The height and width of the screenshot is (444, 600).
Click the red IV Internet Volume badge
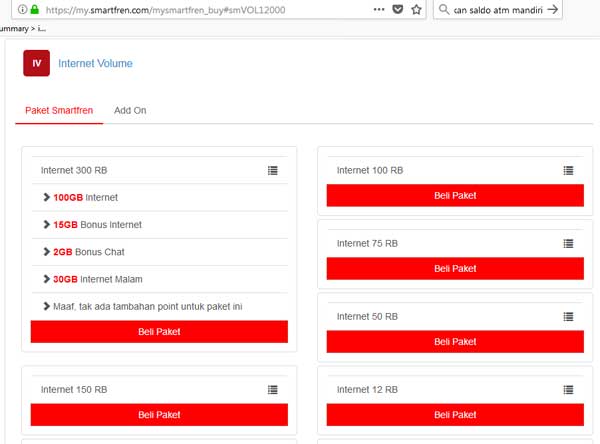coord(36,63)
